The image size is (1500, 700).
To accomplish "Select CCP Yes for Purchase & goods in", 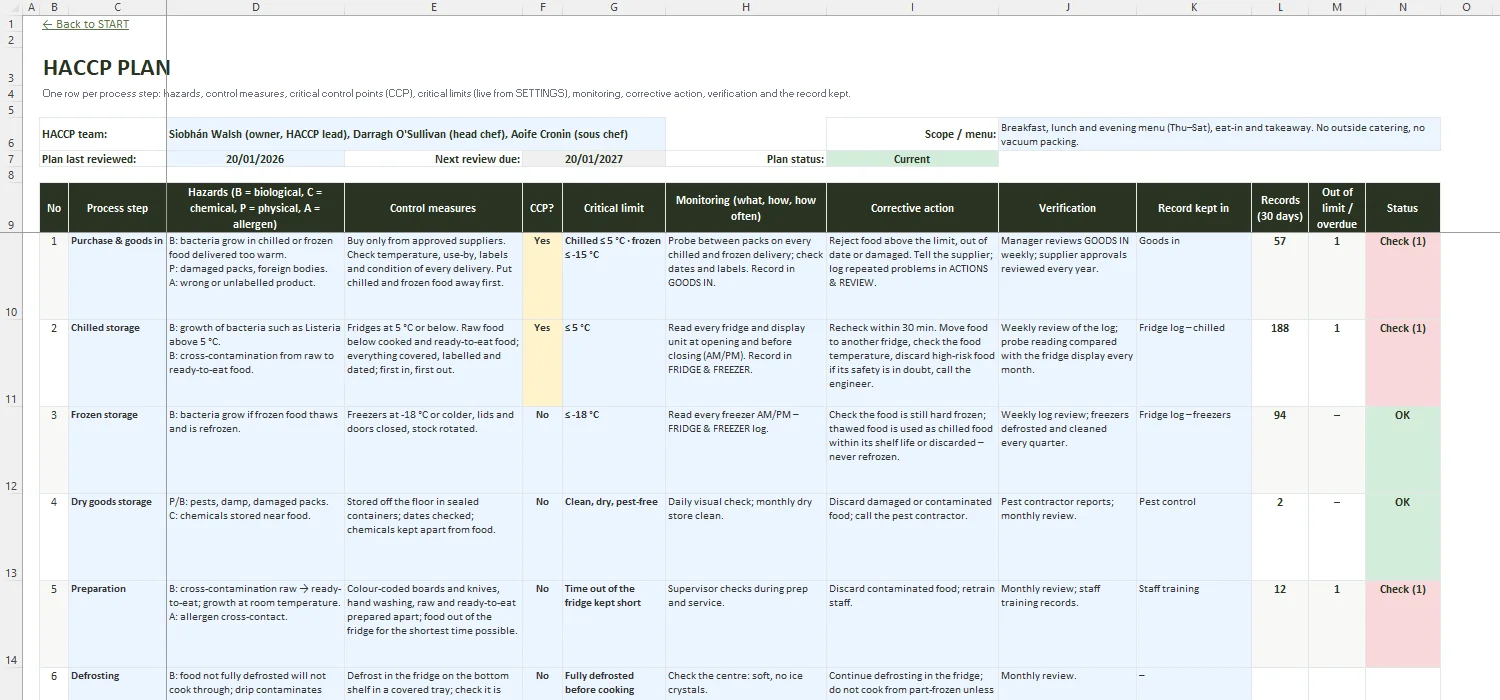I will [x=542, y=276].
